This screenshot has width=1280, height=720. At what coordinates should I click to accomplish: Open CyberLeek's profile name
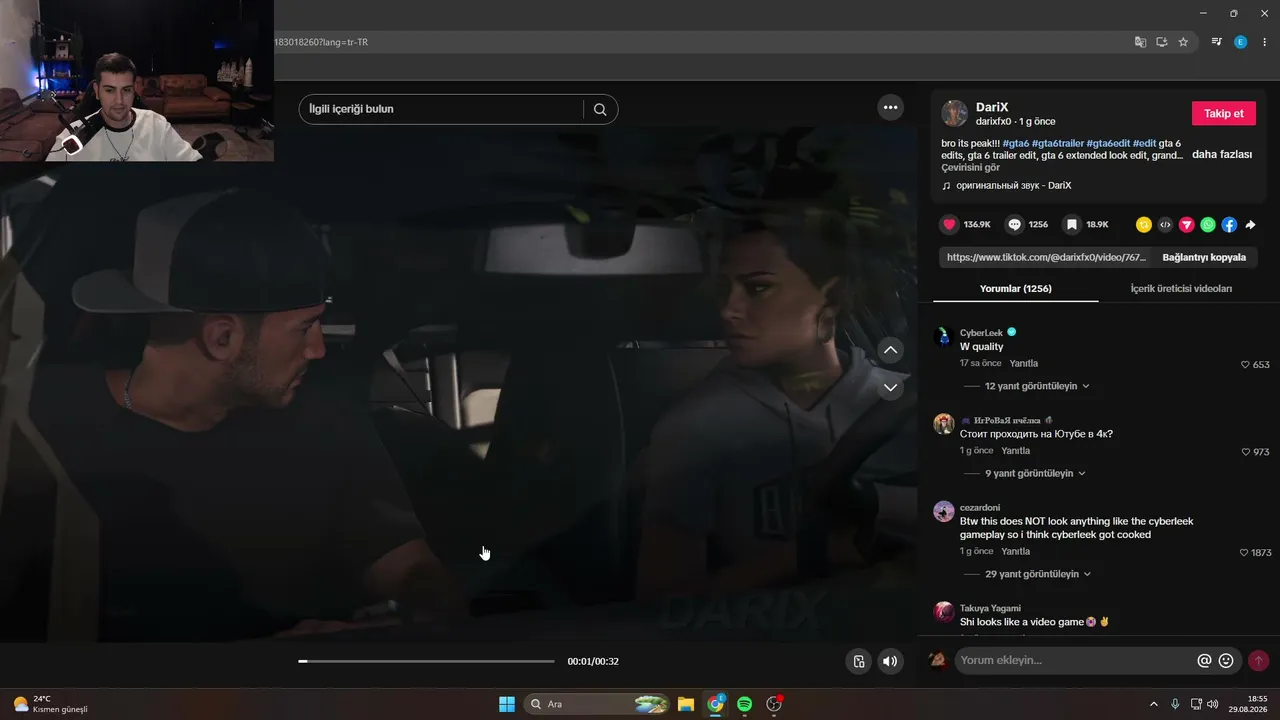[x=981, y=332]
